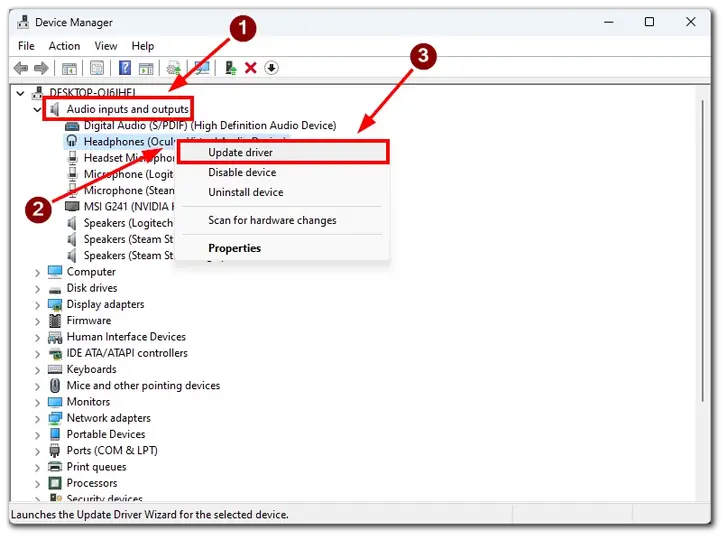
Task: Open the View menu
Action: click(106, 46)
